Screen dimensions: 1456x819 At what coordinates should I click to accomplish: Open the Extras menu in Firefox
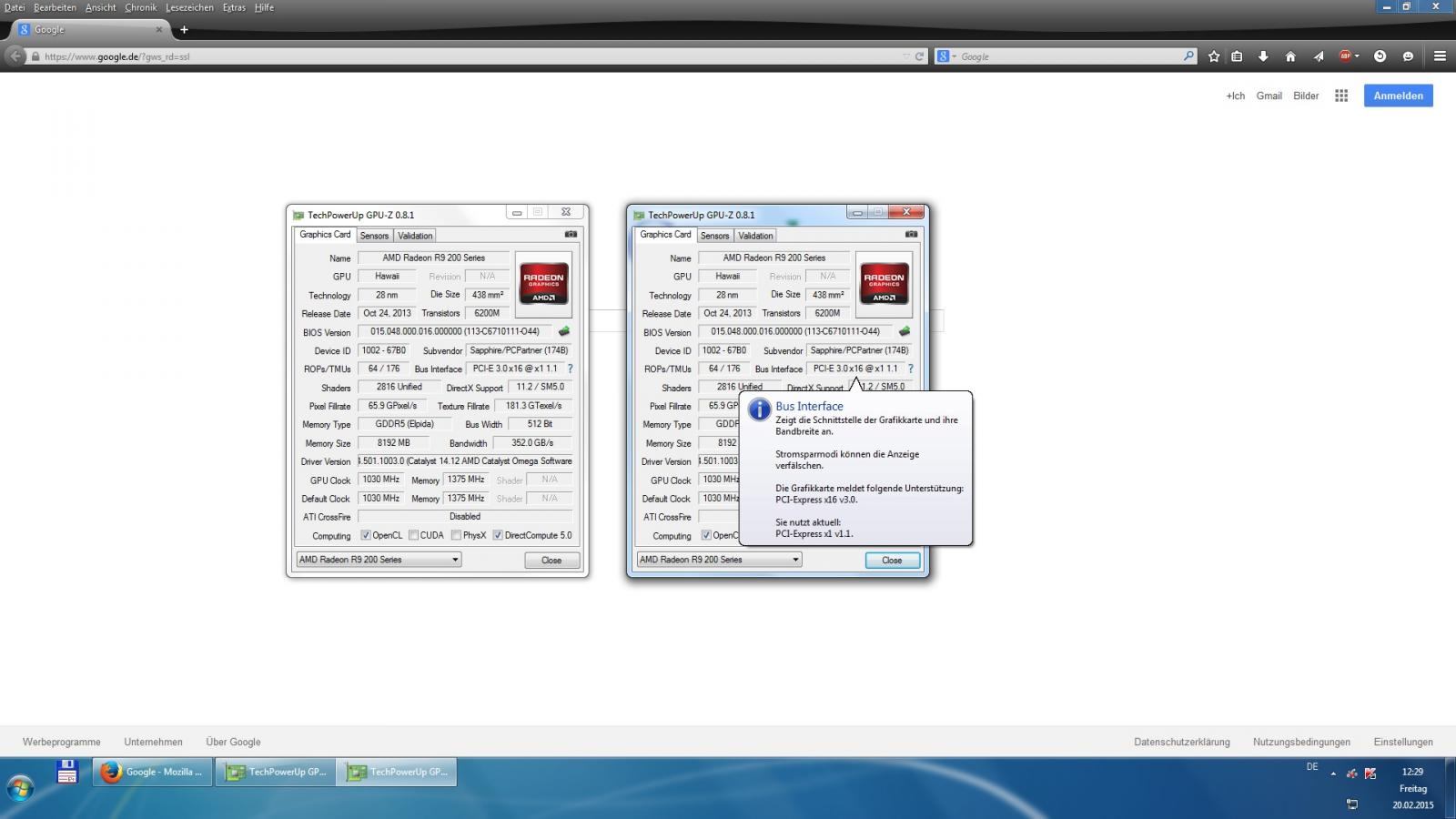[234, 7]
